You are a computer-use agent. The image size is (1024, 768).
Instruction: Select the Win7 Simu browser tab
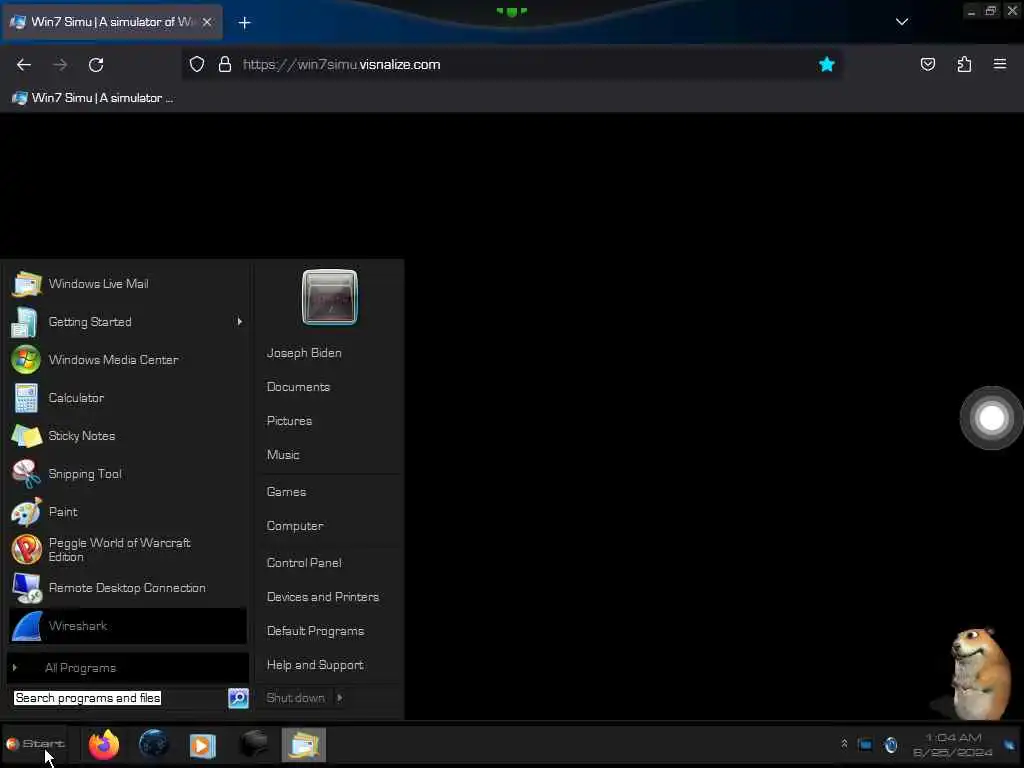pyautogui.click(x=112, y=22)
